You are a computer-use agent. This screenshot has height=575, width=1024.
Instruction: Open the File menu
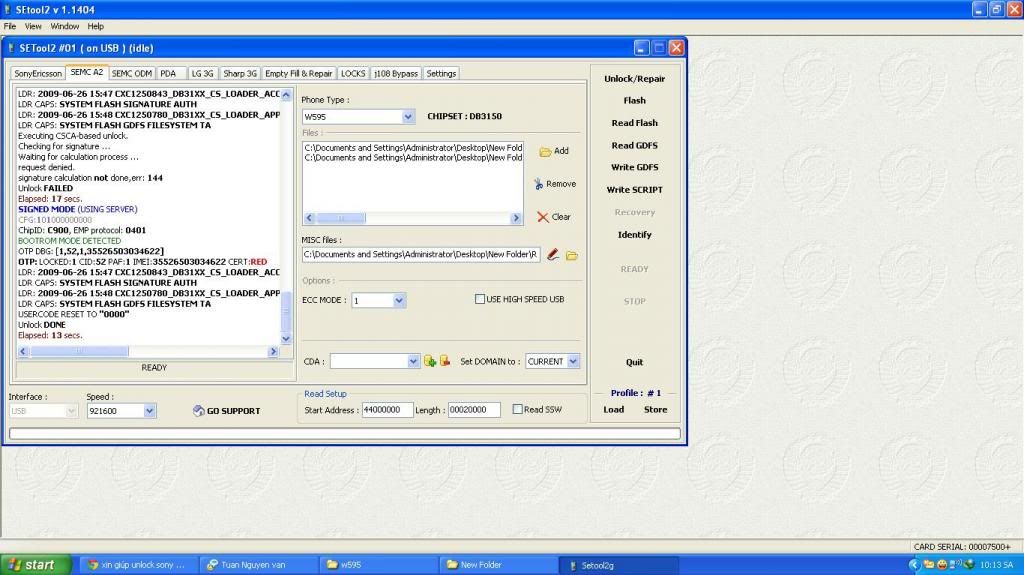tap(10, 27)
